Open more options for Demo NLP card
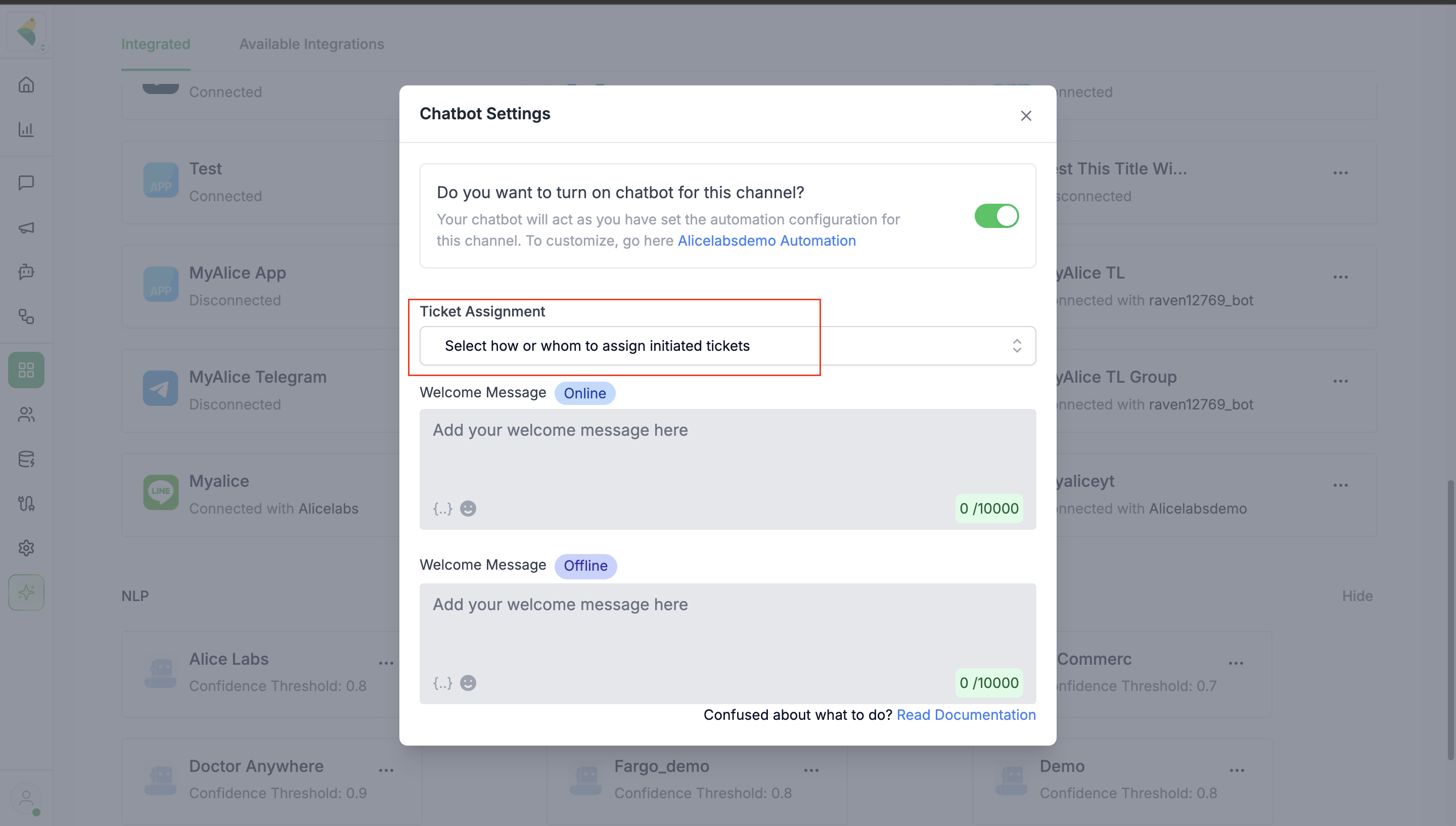Viewport: 1456px width, 826px height. pos(1237,770)
